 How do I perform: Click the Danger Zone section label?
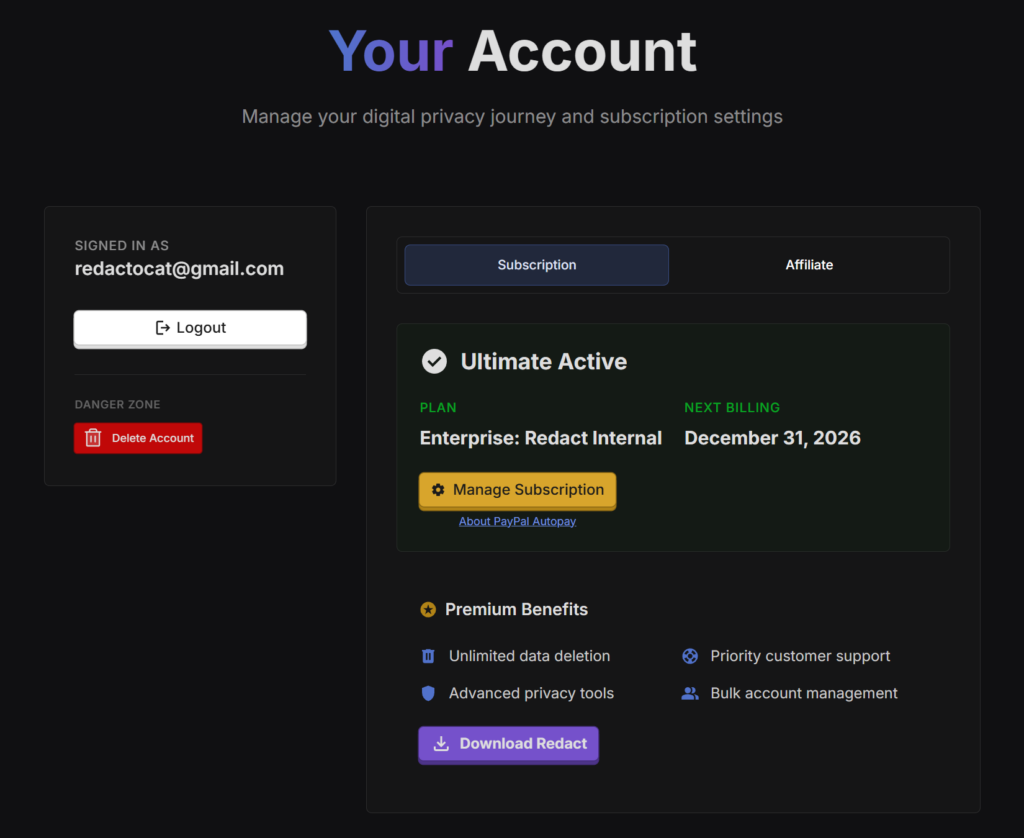coord(117,405)
